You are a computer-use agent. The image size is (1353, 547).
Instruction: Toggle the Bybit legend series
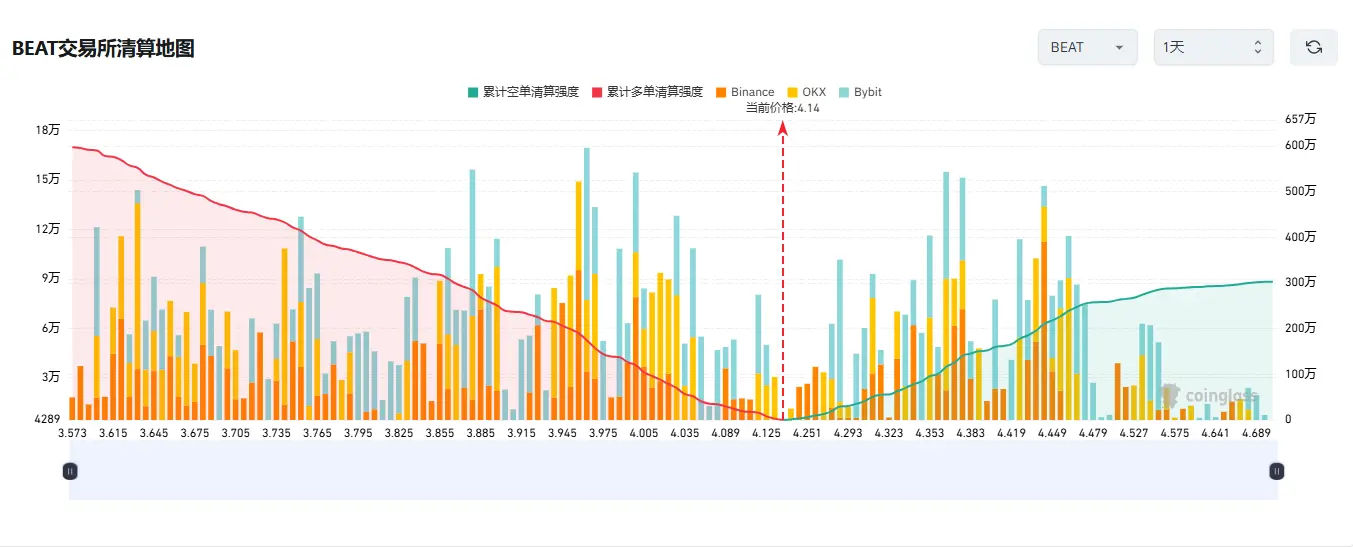860,92
